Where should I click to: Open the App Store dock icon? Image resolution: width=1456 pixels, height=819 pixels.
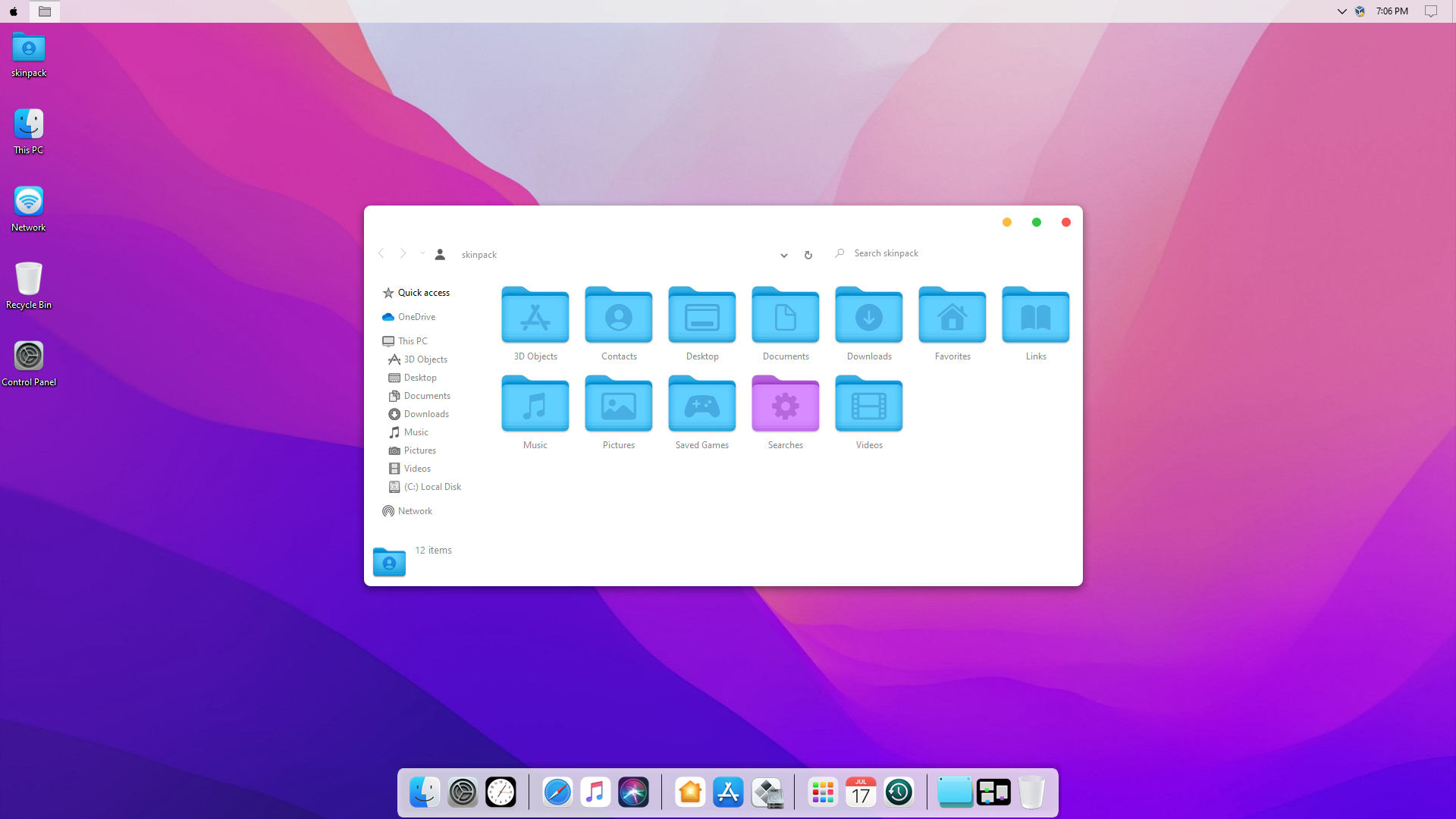click(728, 792)
